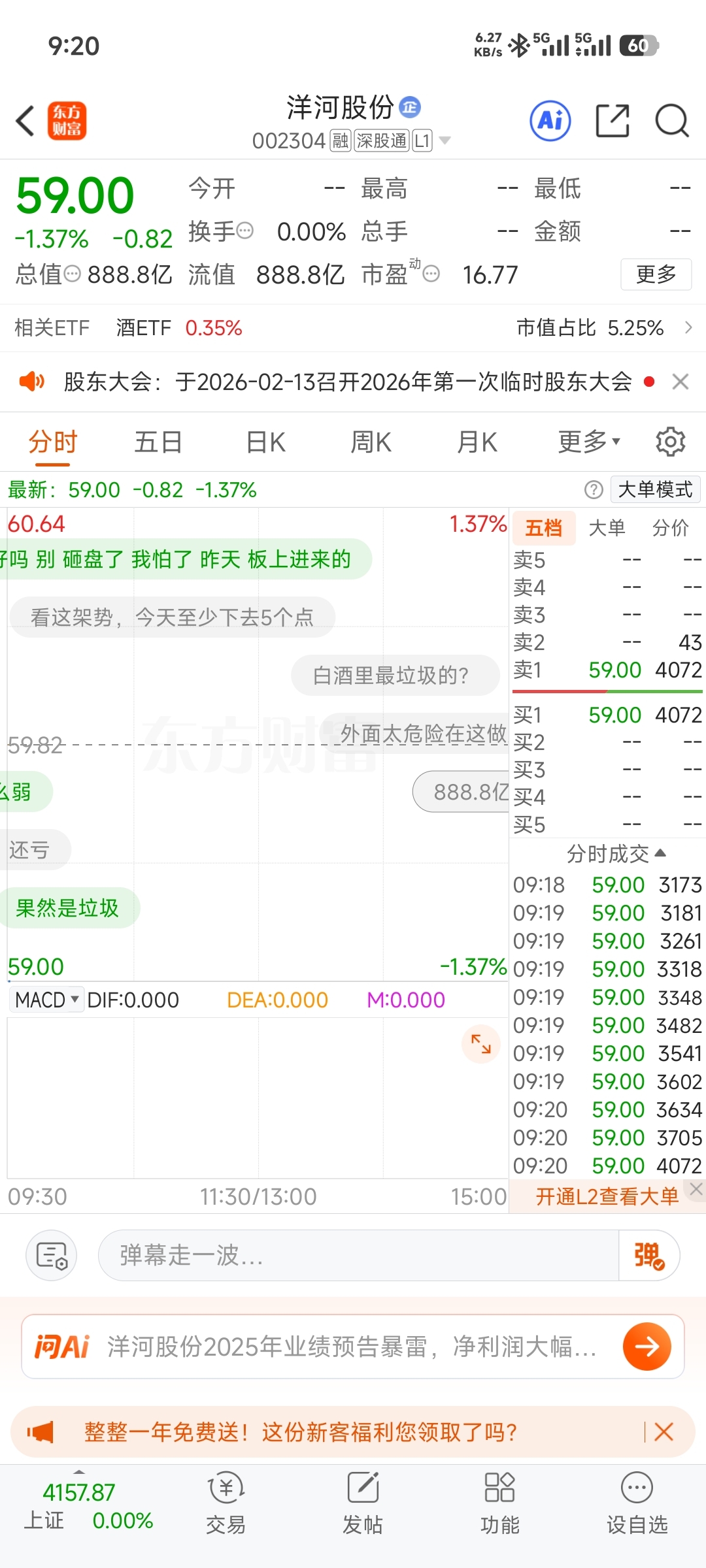The image size is (706, 1568).
Task: Select the 分时 chart tab
Action: pyautogui.click(x=53, y=442)
